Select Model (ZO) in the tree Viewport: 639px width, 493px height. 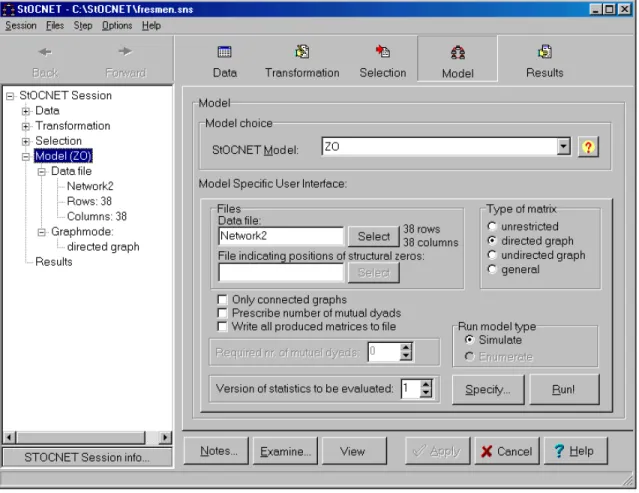(x=64, y=156)
